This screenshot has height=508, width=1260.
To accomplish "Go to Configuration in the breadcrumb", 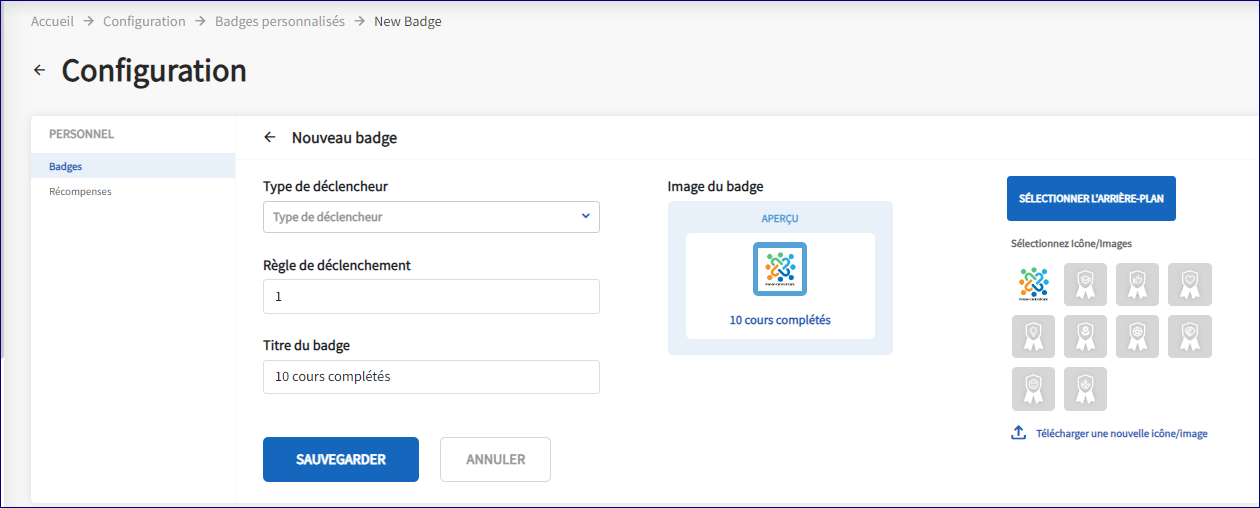I will [x=144, y=21].
